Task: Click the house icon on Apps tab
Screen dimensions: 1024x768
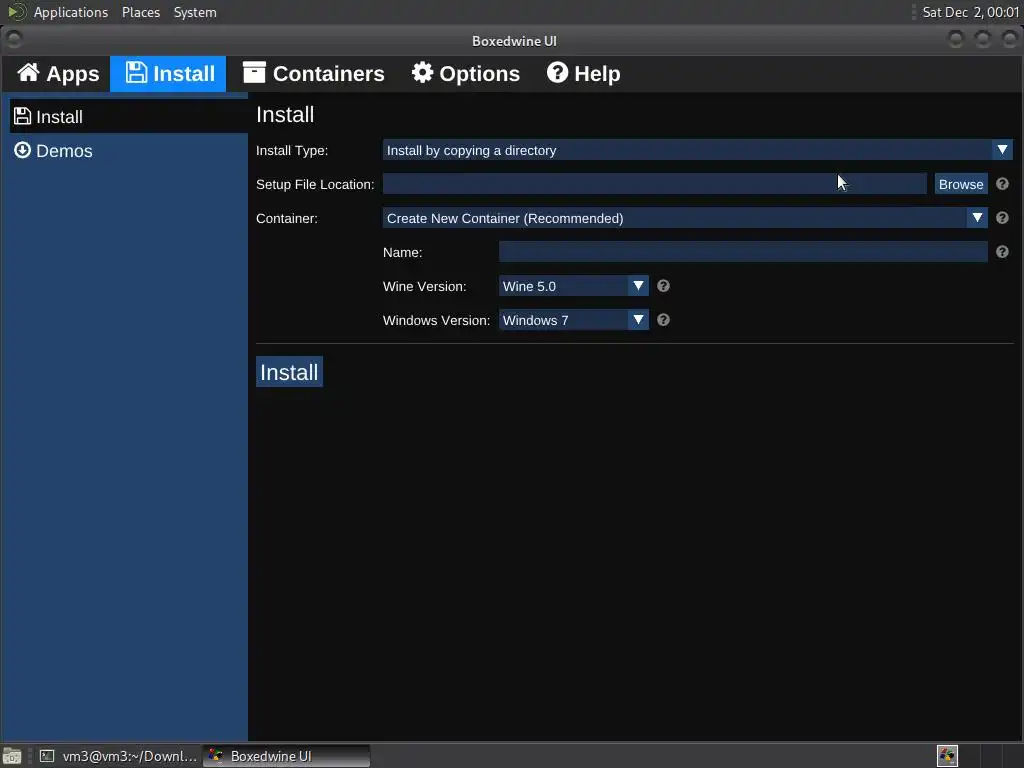Action: click(x=28, y=72)
